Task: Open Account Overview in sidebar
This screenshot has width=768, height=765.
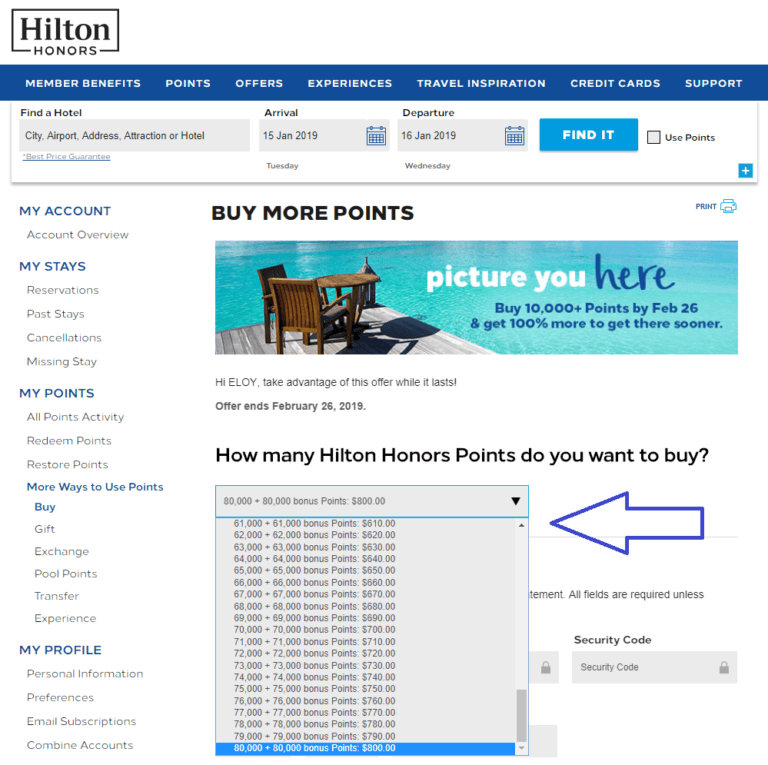Action: [x=77, y=235]
